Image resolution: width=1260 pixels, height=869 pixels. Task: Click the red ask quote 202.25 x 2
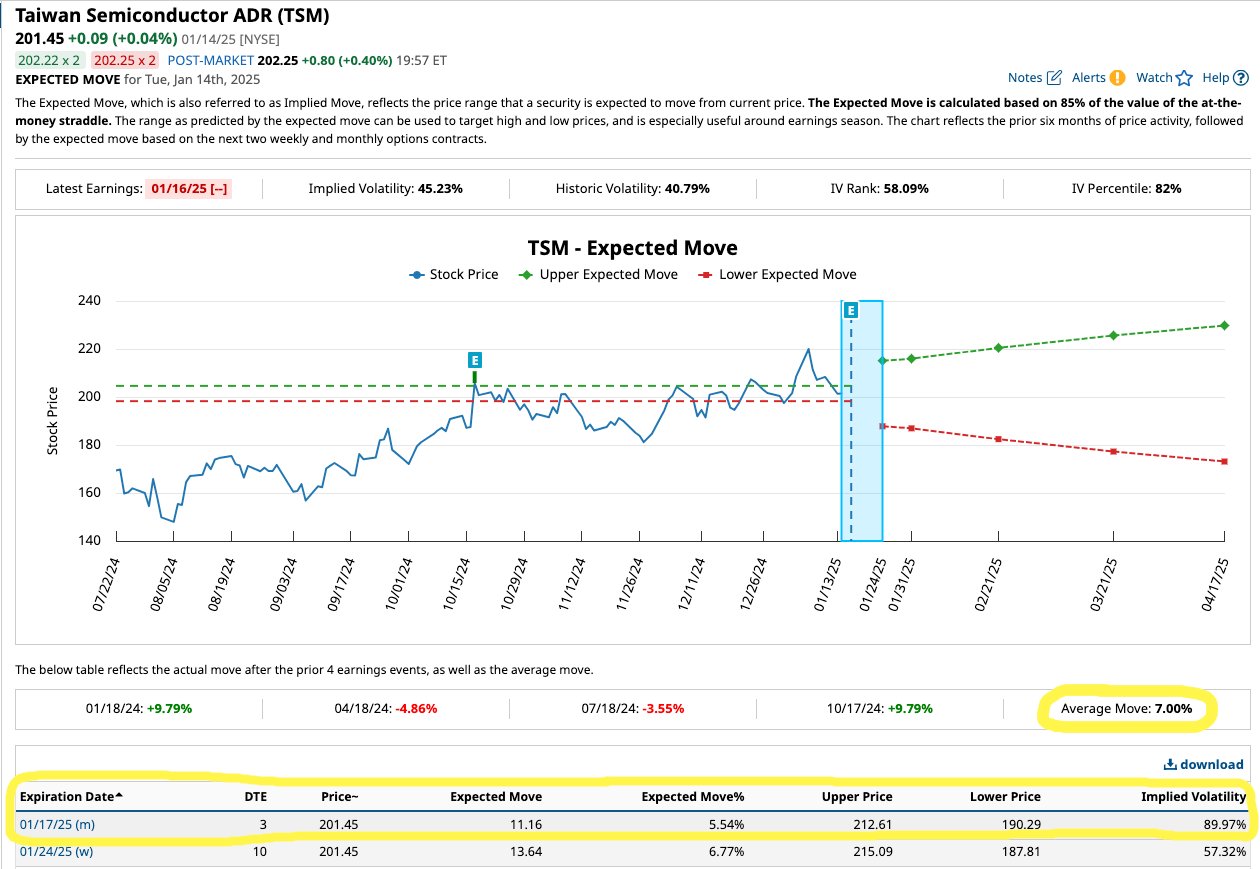(x=126, y=59)
